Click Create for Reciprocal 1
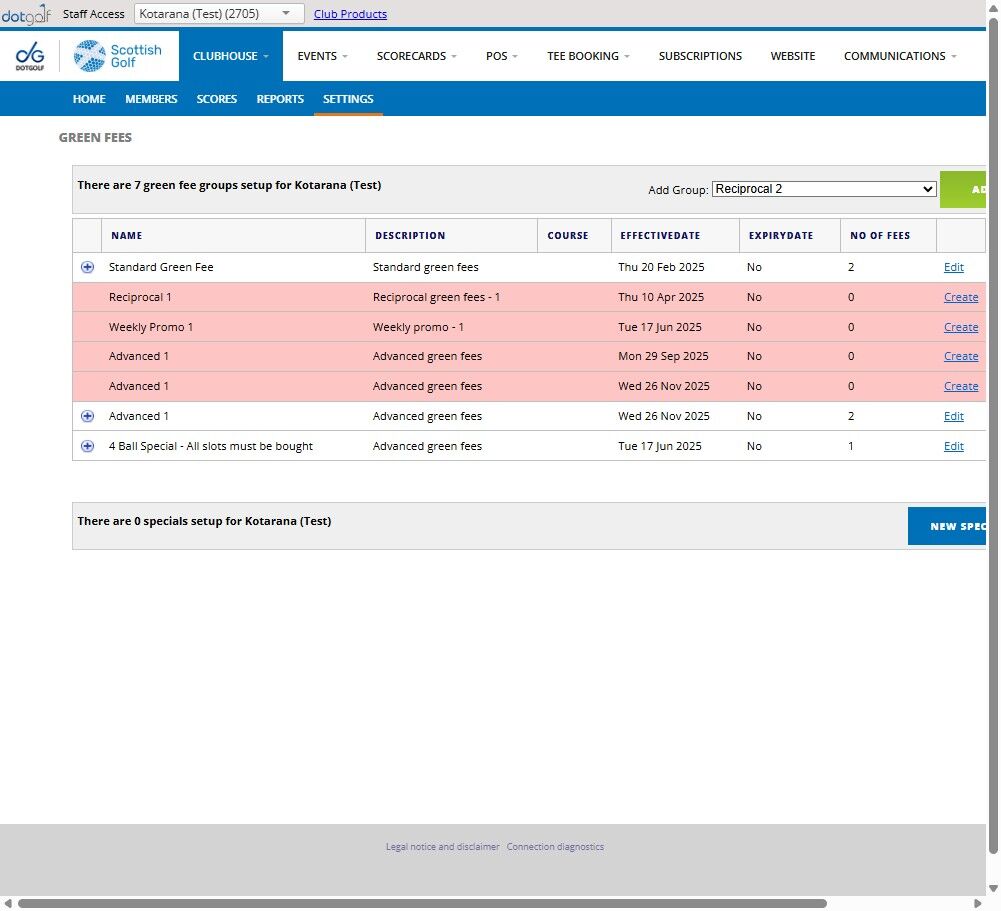Screen dimensions: 1001x911 961,297
